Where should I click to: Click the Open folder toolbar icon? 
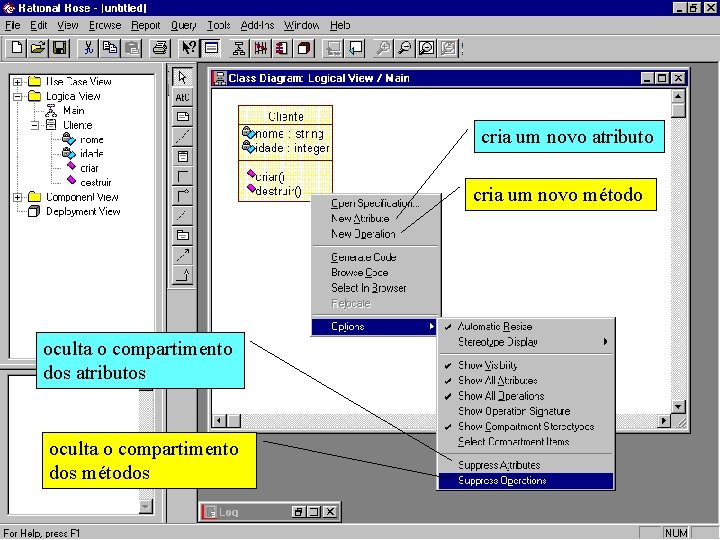[x=38, y=48]
